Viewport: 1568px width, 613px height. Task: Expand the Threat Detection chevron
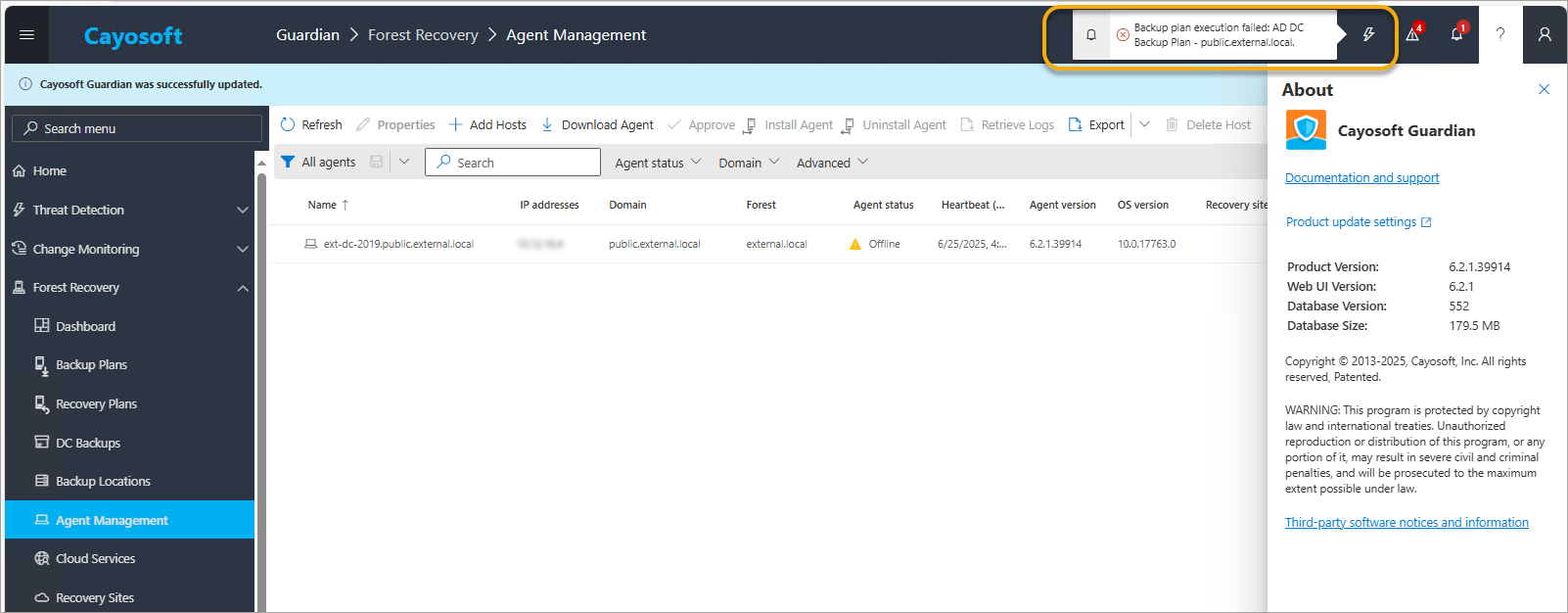(x=243, y=210)
